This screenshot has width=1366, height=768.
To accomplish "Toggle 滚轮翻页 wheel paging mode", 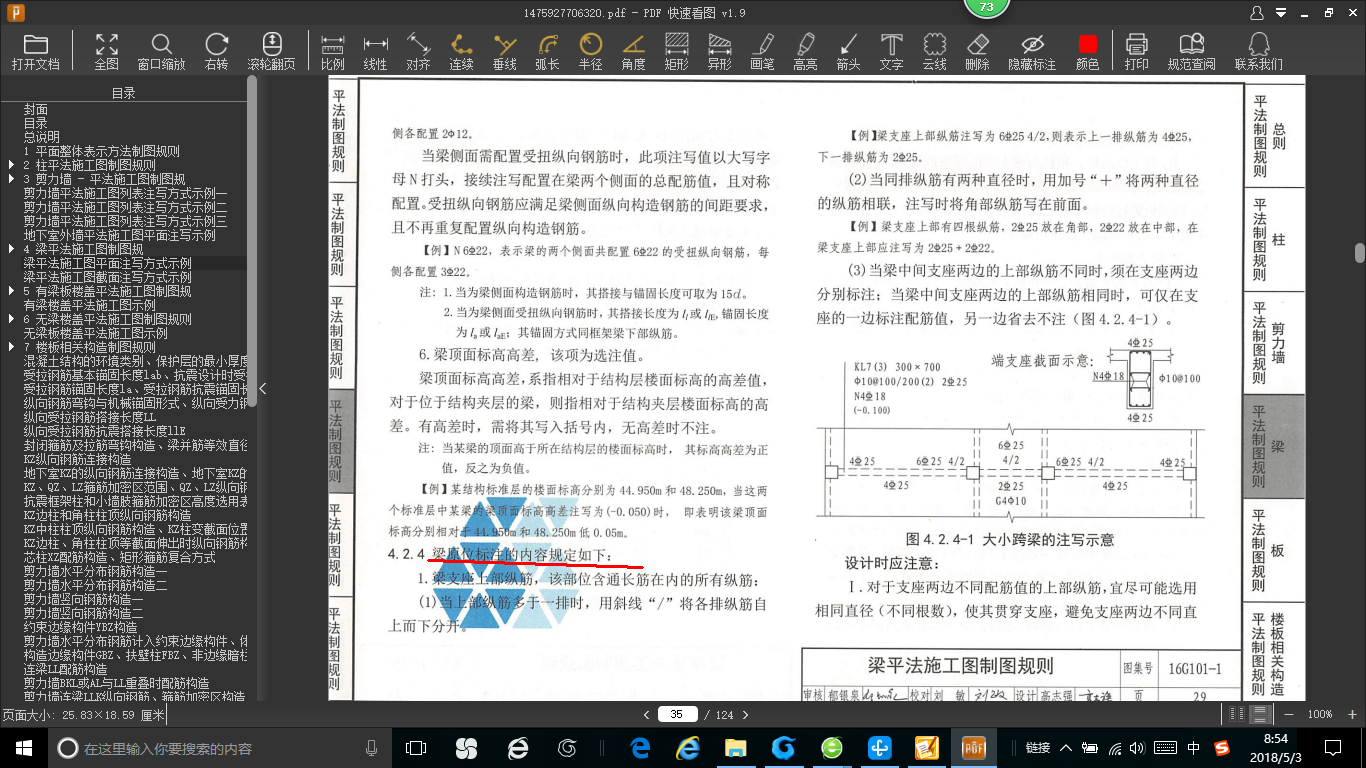I will pyautogui.click(x=272, y=51).
